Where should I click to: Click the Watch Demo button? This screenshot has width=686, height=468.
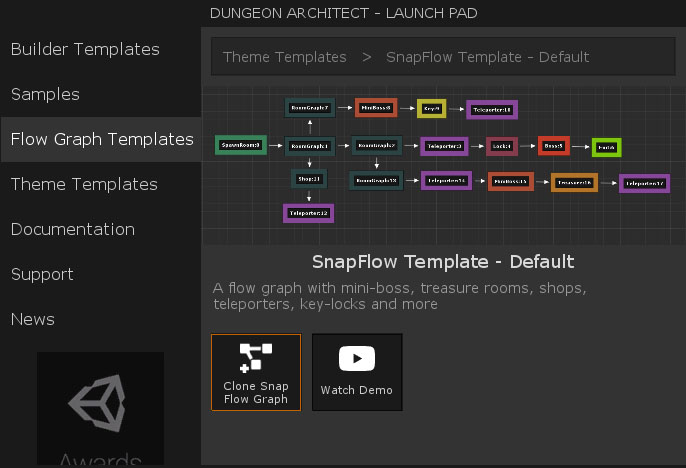pos(357,372)
